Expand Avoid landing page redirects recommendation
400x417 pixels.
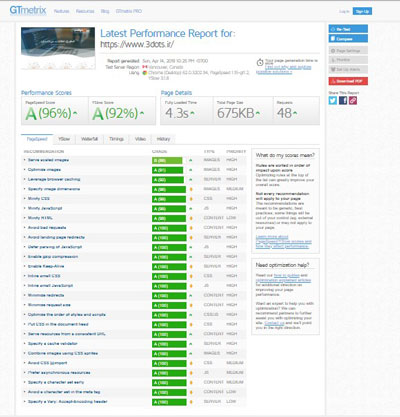[x=56, y=237]
